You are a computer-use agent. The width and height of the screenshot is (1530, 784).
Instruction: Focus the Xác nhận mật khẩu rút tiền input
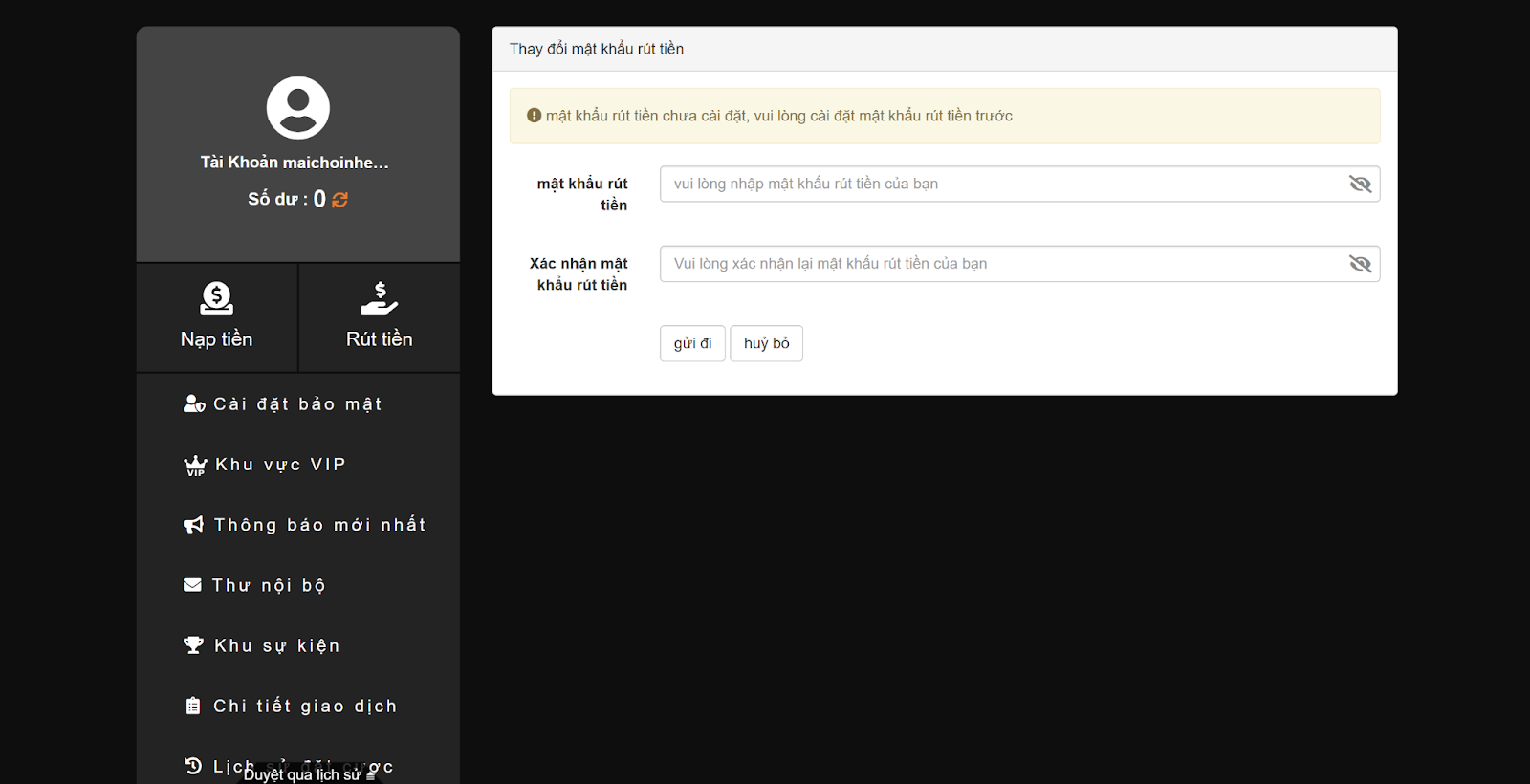pyautogui.click(x=1019, y=264)
